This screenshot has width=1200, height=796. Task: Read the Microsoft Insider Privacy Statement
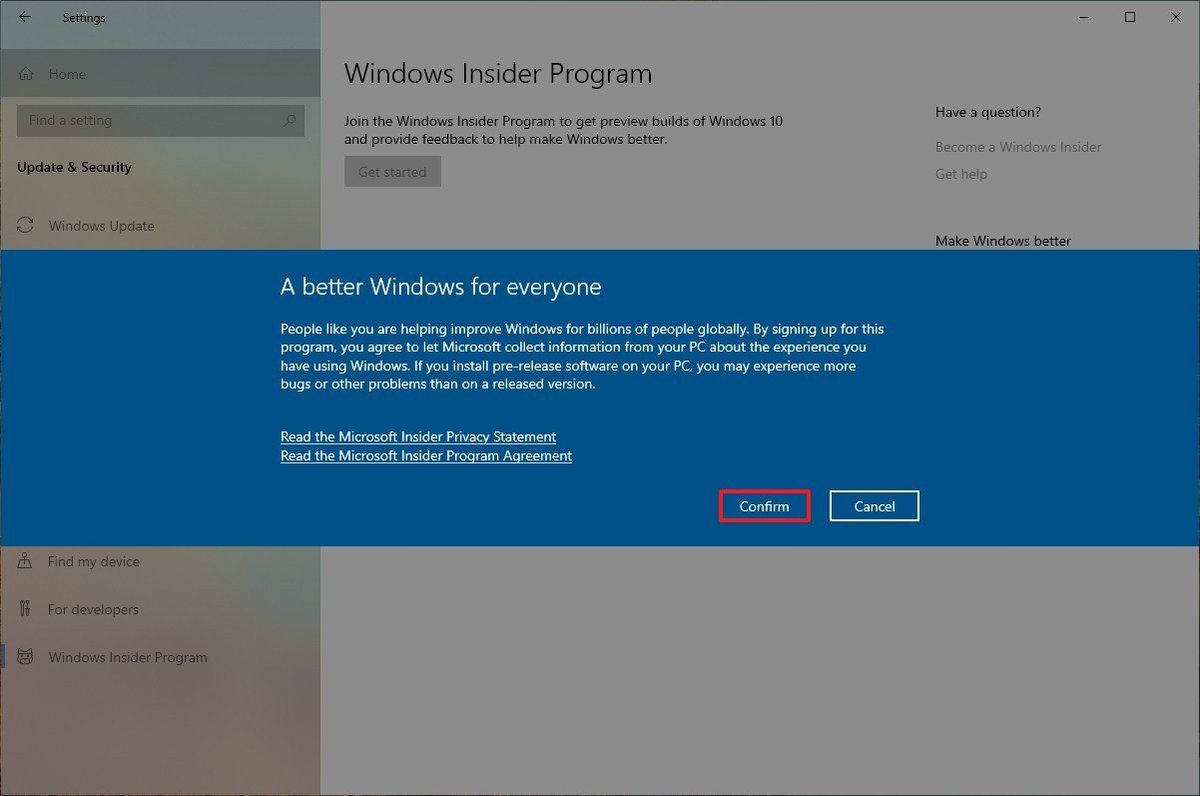(418, 436)
